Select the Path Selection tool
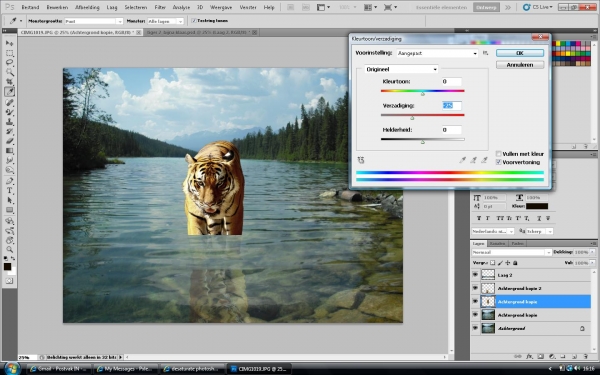Screen dimensions: 600x375 9,200
